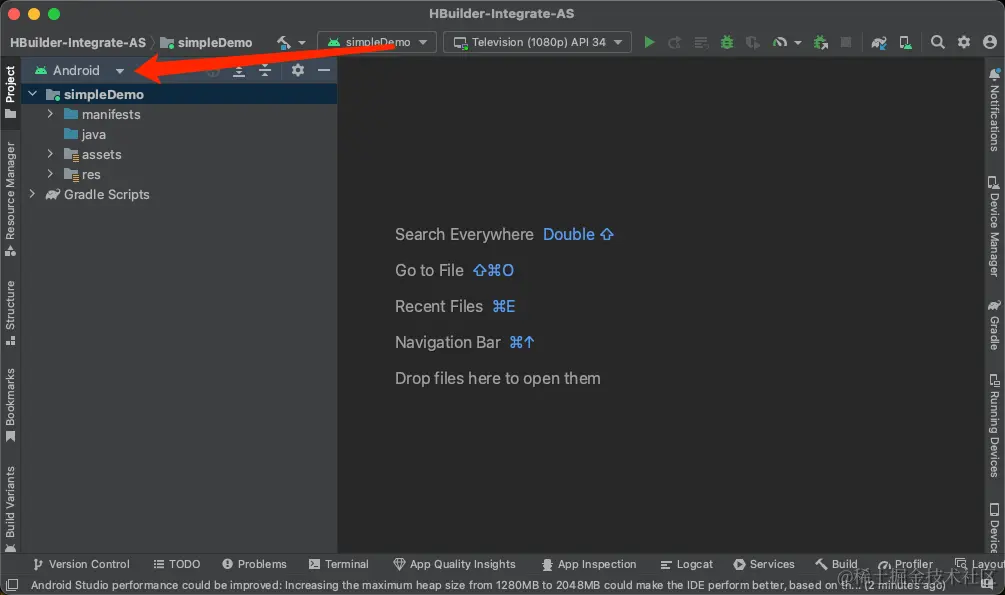Open IDE settings gear in top toolbar
Image resolution: width=1005 pixels, height=595 pixels.
point(964,42)
